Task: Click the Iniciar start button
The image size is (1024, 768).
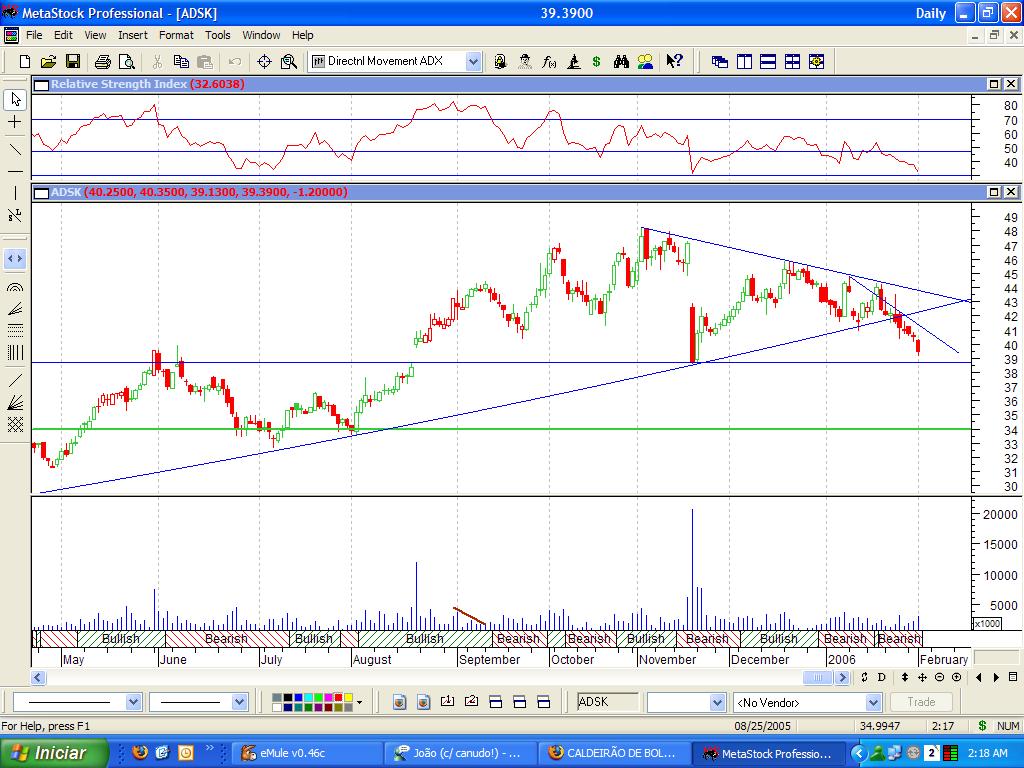Action: (x=48, y=753)
